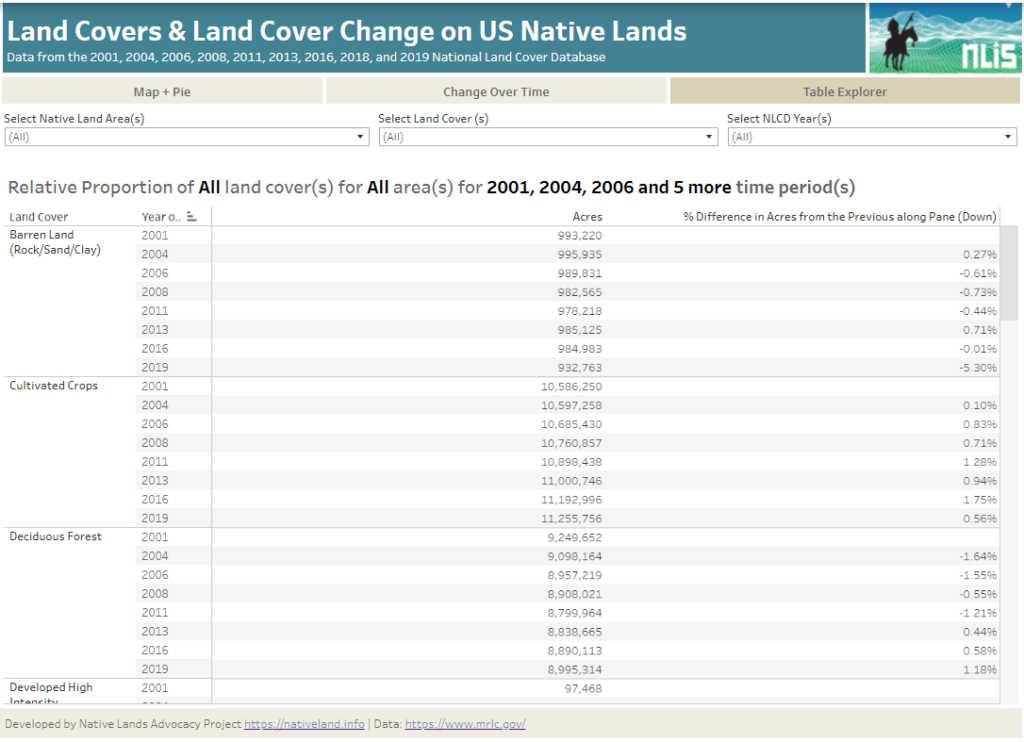Click the 0.27% difference value

click(980, 255)
